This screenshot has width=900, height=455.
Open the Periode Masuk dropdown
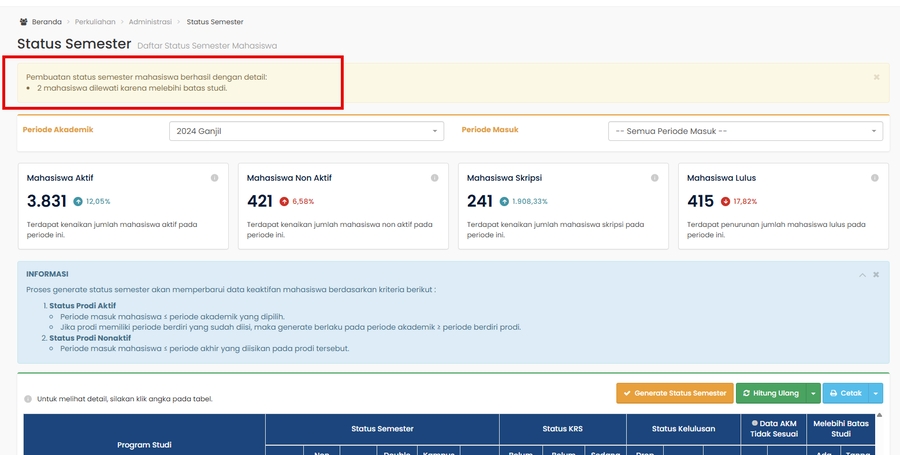[745, 131]
